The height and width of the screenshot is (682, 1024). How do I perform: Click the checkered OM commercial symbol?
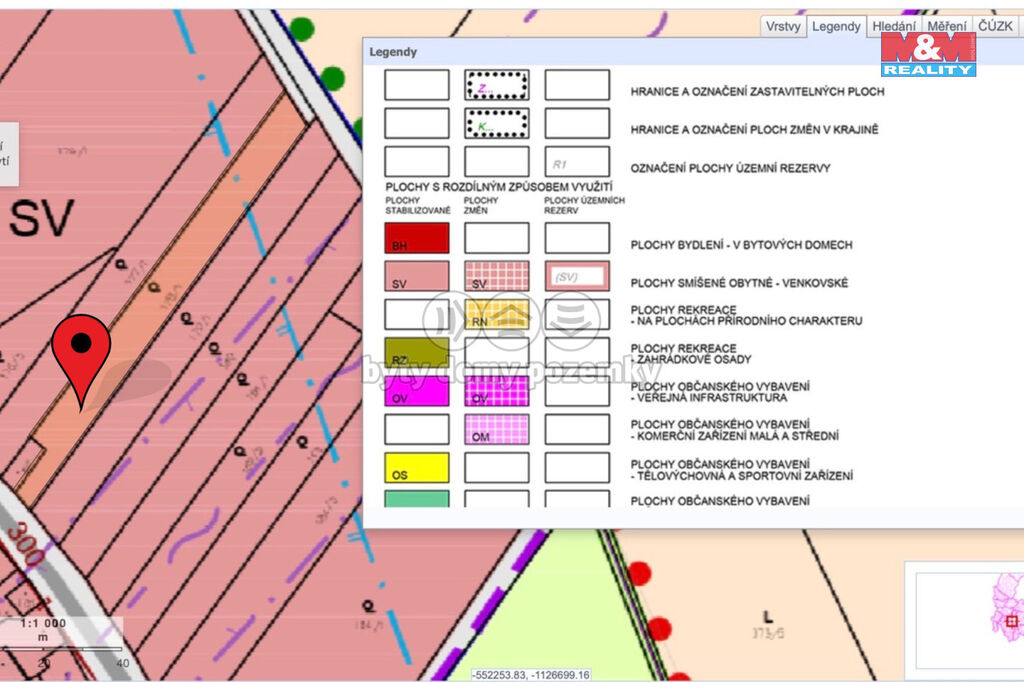(497, 429)
